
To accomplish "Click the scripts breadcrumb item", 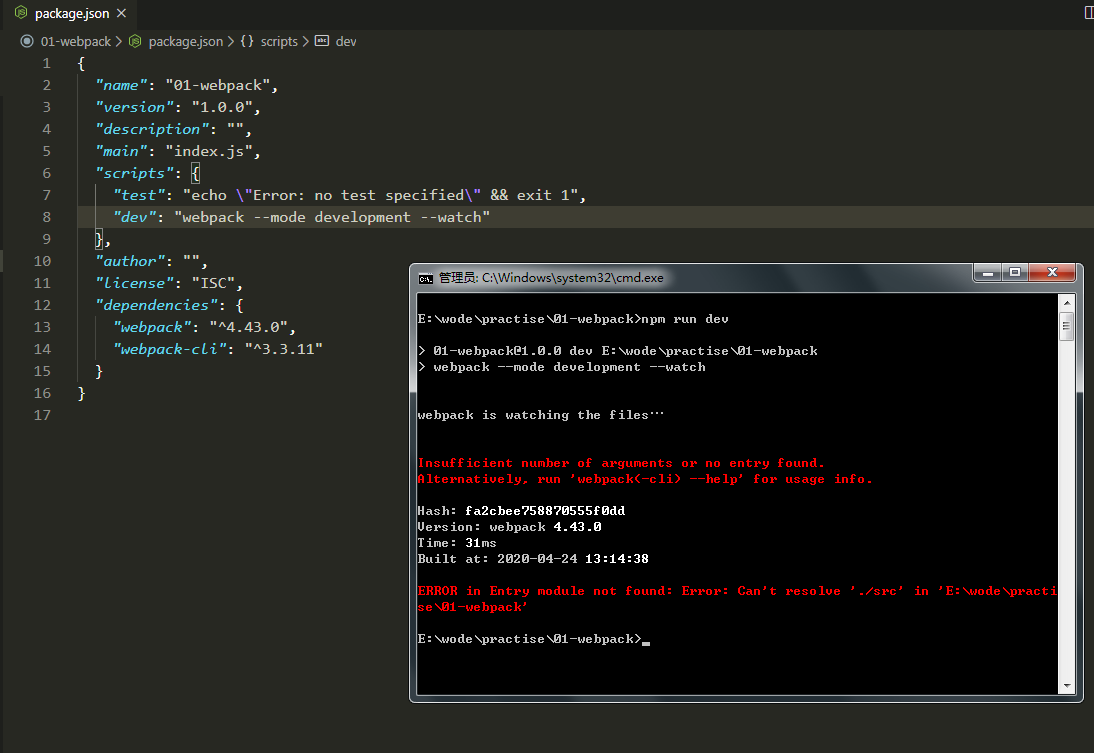I will click(279, 41).
